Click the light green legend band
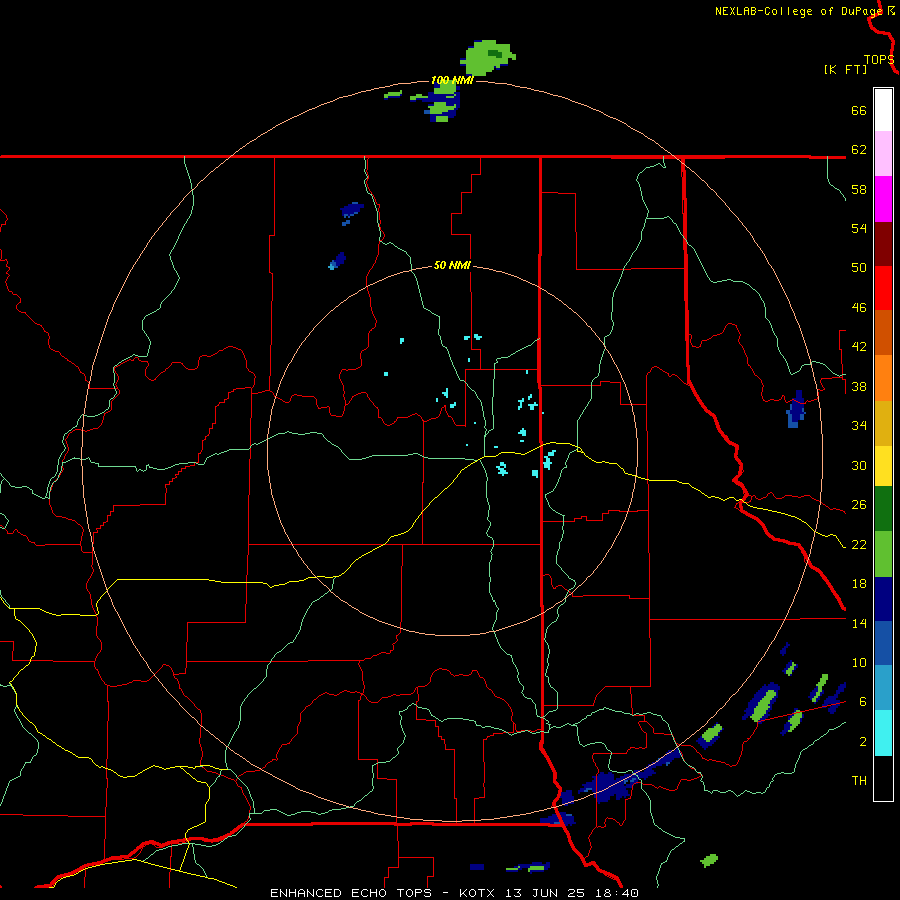 883,554
